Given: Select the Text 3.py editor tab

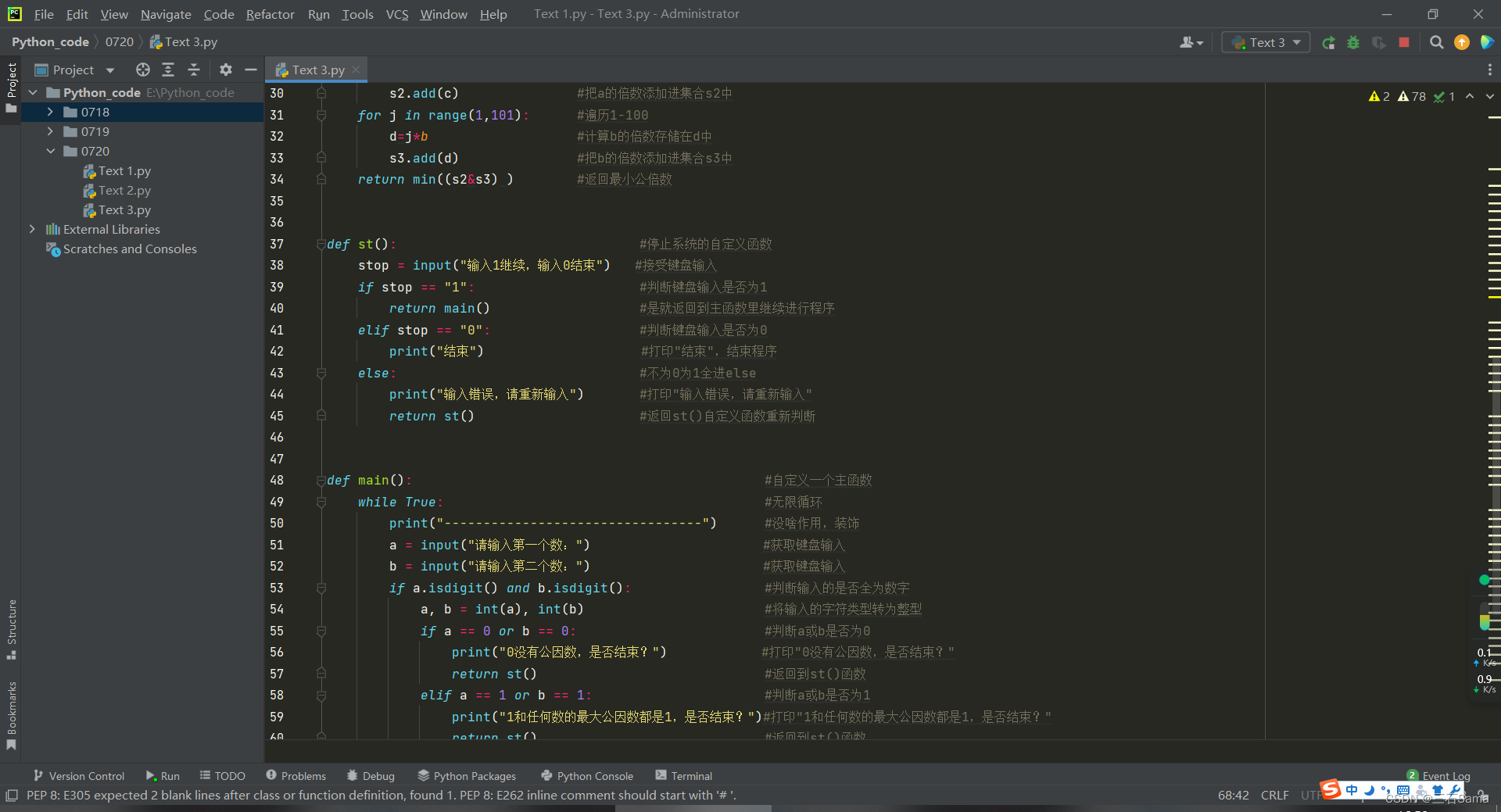Looking at the screenshot, I should tap(316, 69).
